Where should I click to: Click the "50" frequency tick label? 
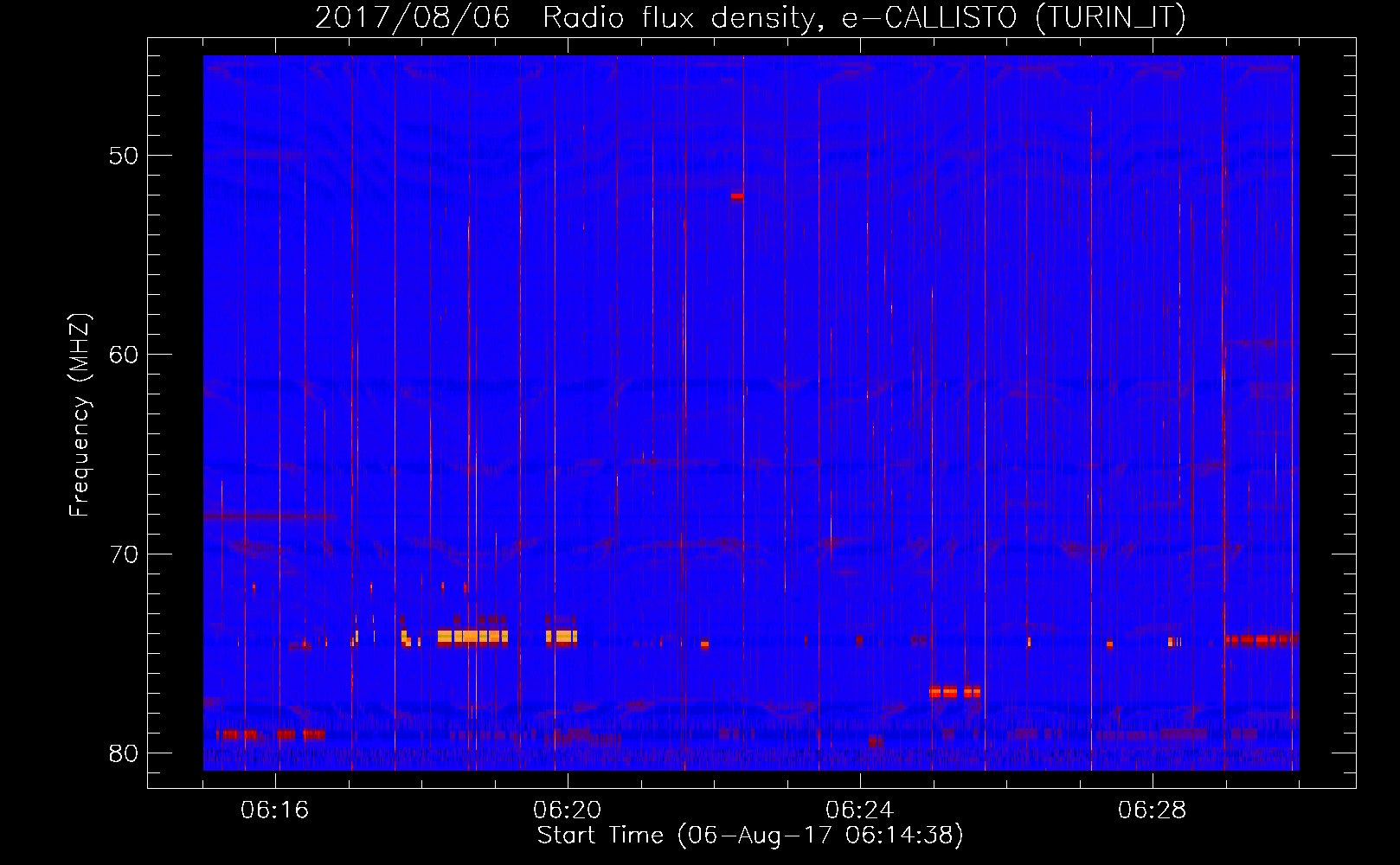coord(124,156)
